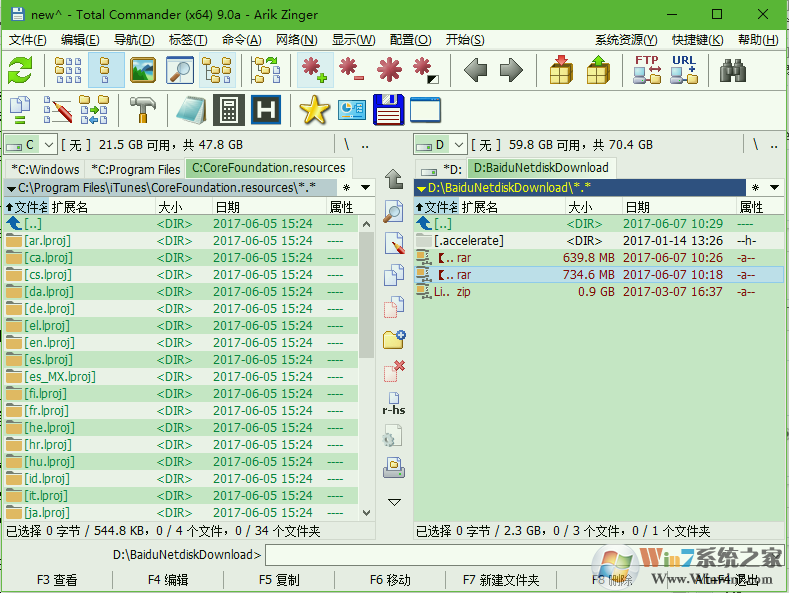Toggle the r-hs hidden files button
The image size is (789, 593).
[394, 410]
